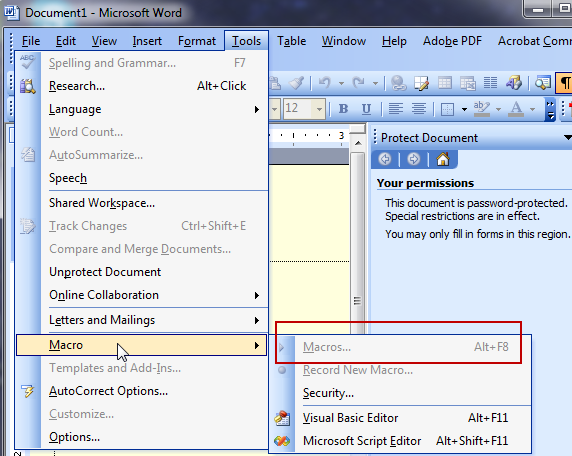Screen dimensions: 572x456
Task: Toggle align left paragraph button
Action: 396,109
